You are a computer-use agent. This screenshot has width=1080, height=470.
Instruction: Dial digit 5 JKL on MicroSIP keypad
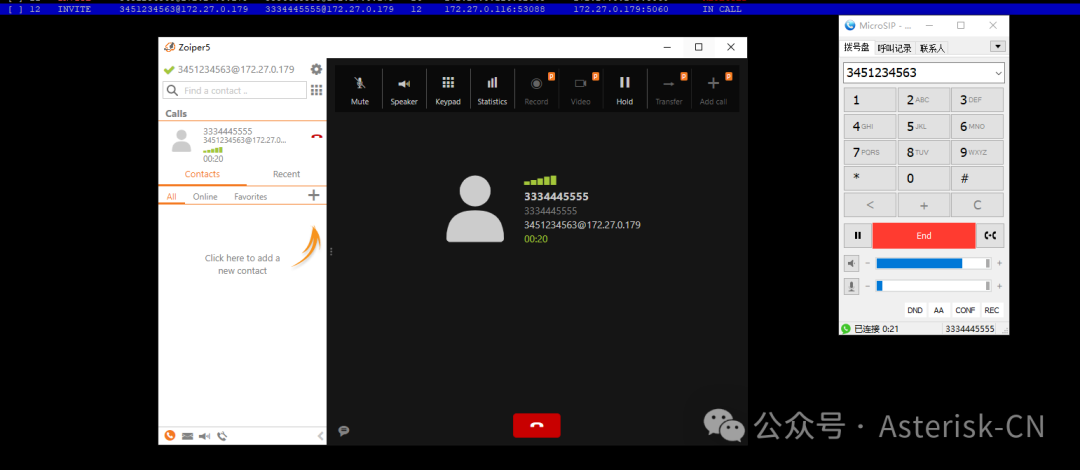[x=924, y=126]
